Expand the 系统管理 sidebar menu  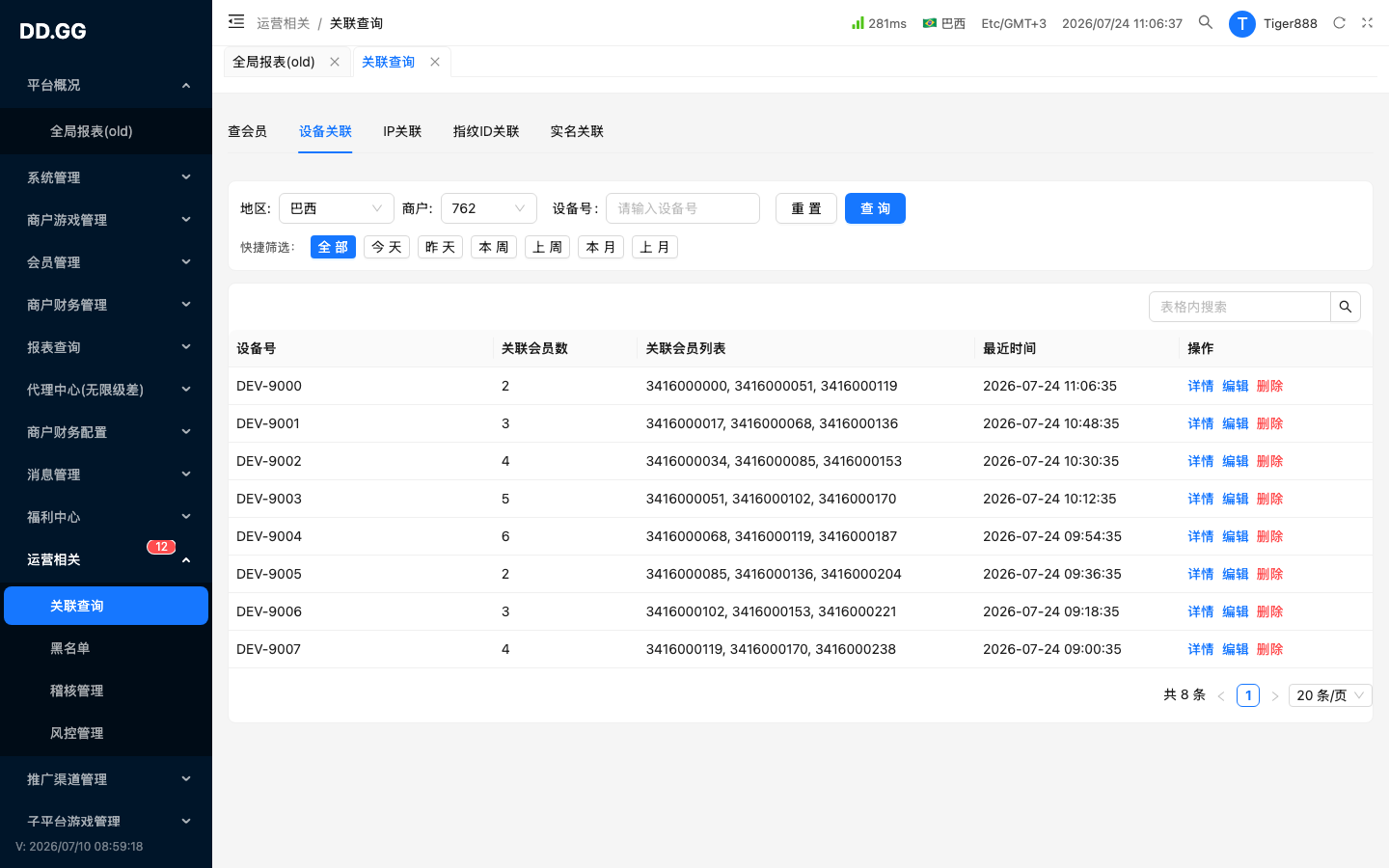click(x=106, y=177)
